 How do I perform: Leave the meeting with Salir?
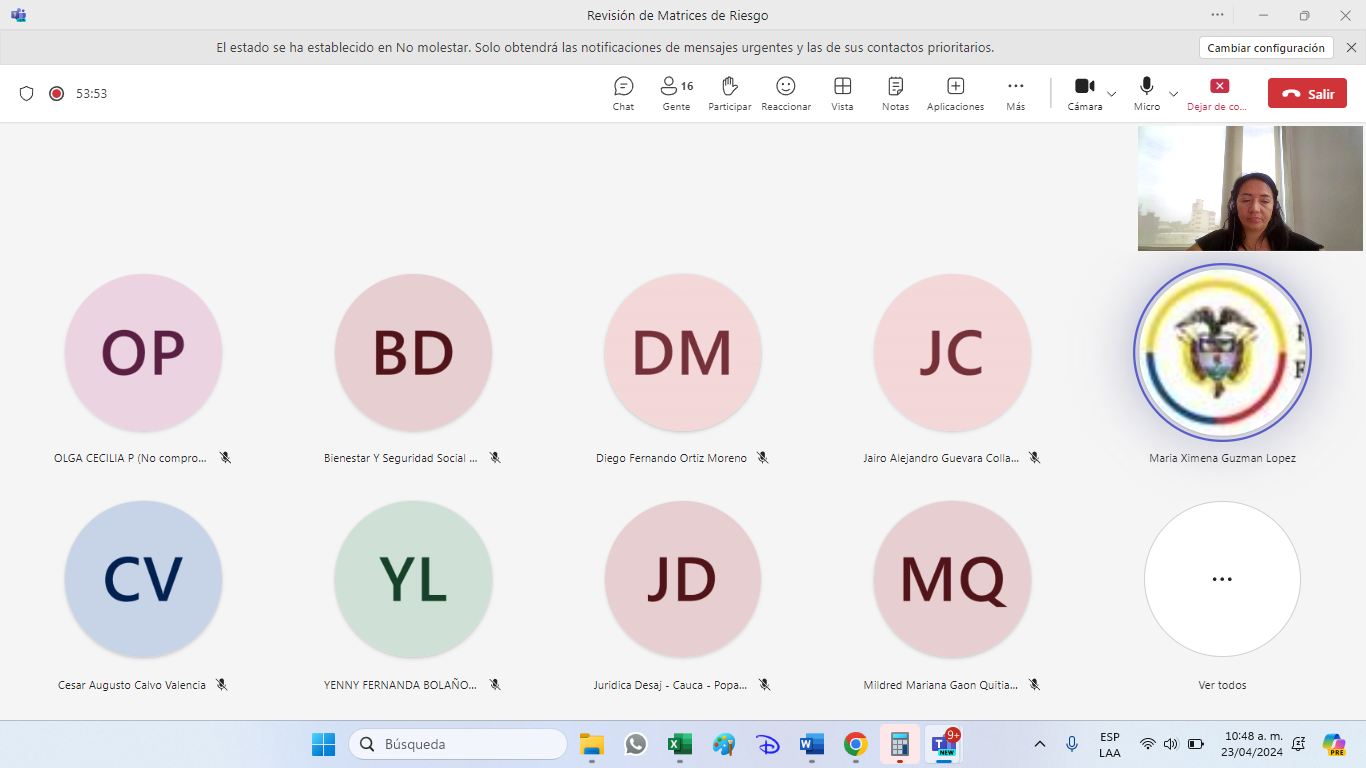tap(1307, 93)
